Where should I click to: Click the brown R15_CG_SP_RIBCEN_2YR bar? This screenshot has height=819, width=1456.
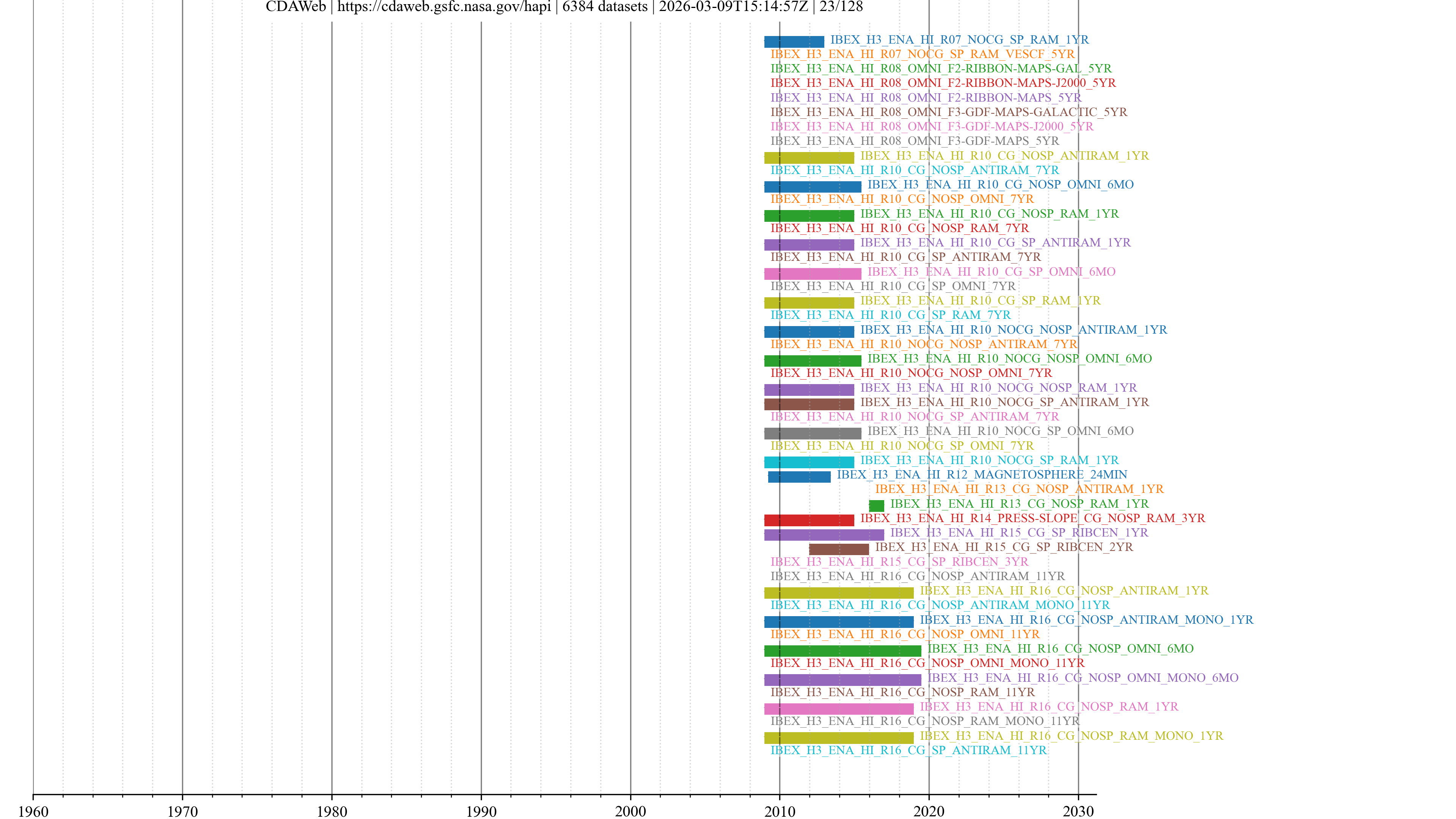tap(839, 549)
